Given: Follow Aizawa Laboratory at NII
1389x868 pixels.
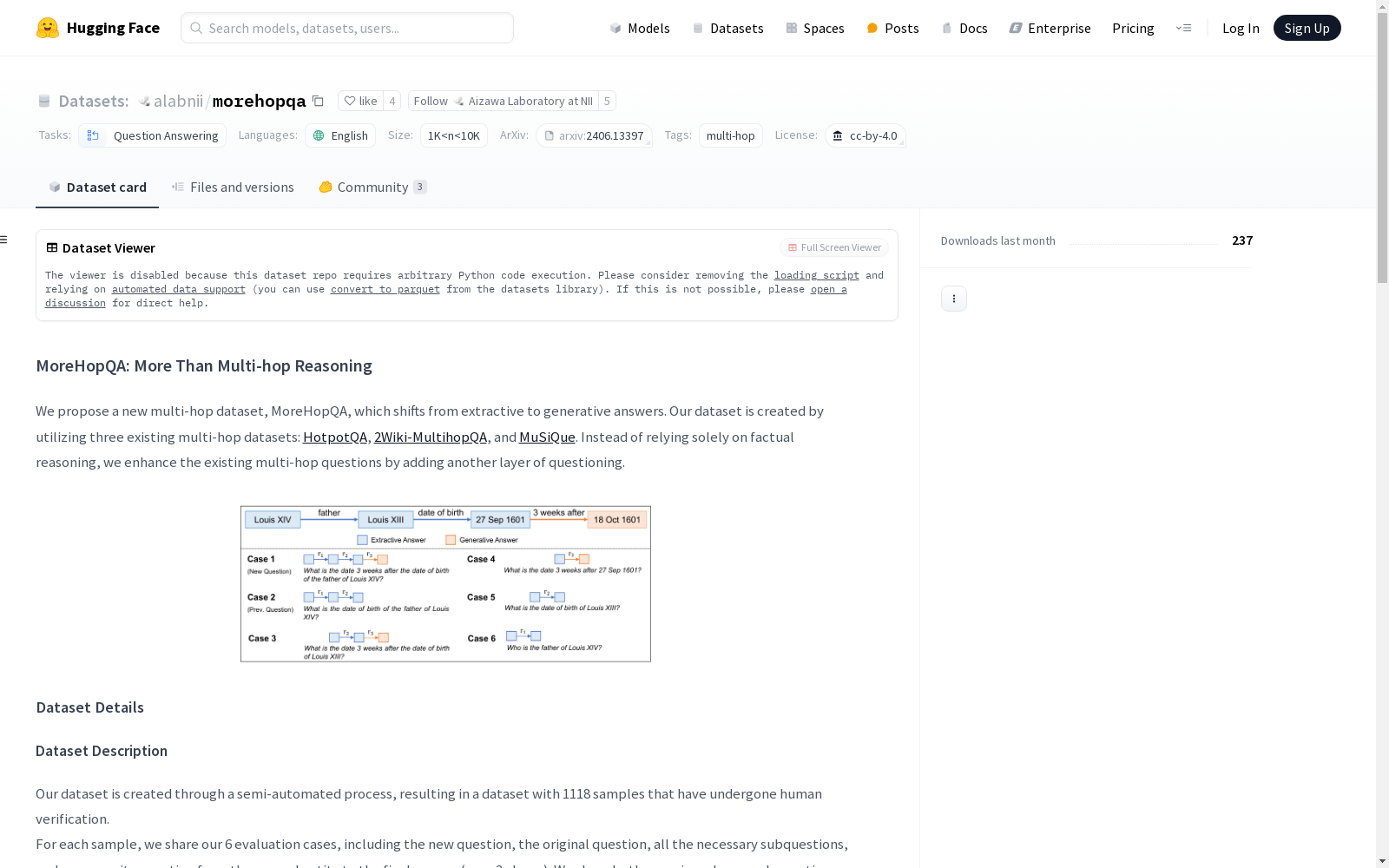Looking at the screenshot, I should [504, 101].
